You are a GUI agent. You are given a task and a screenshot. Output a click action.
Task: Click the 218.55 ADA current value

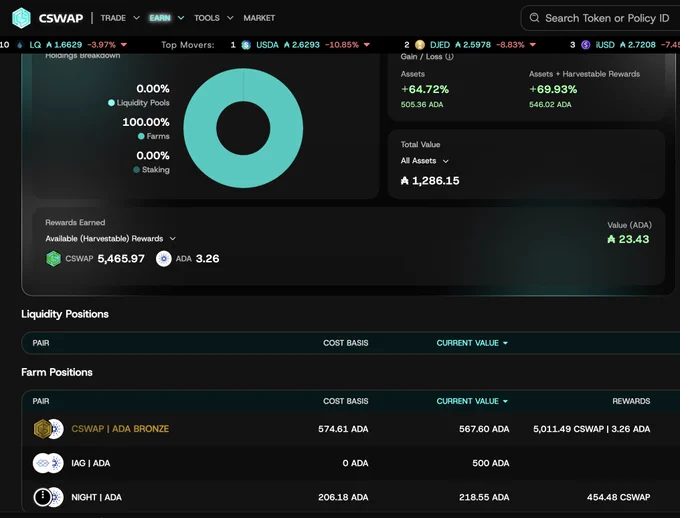[484, 497]
